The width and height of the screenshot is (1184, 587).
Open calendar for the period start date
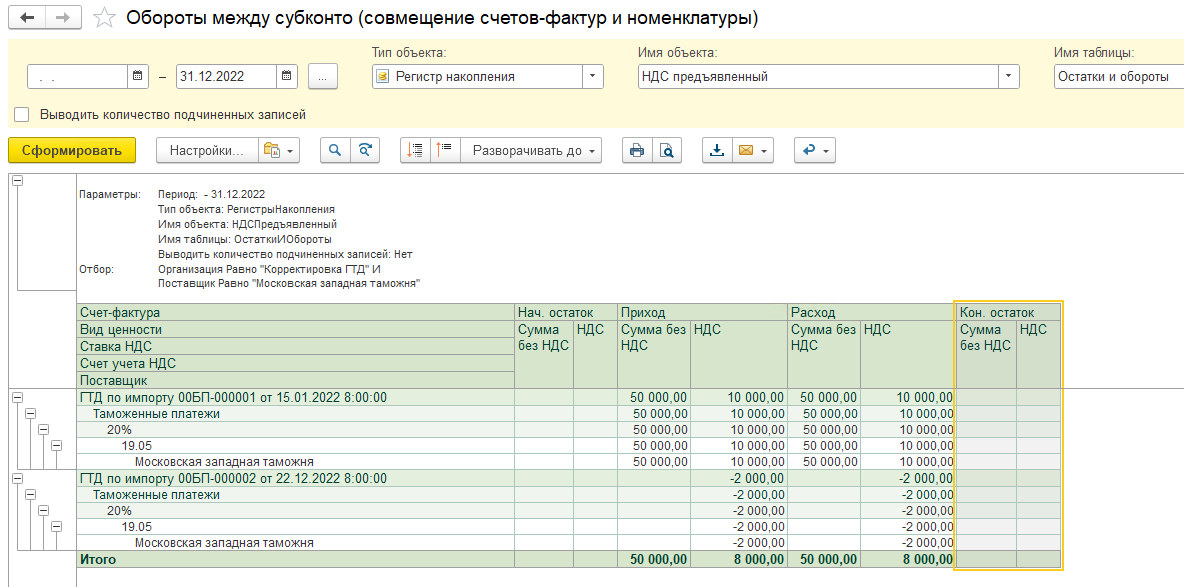coord(137,76)
